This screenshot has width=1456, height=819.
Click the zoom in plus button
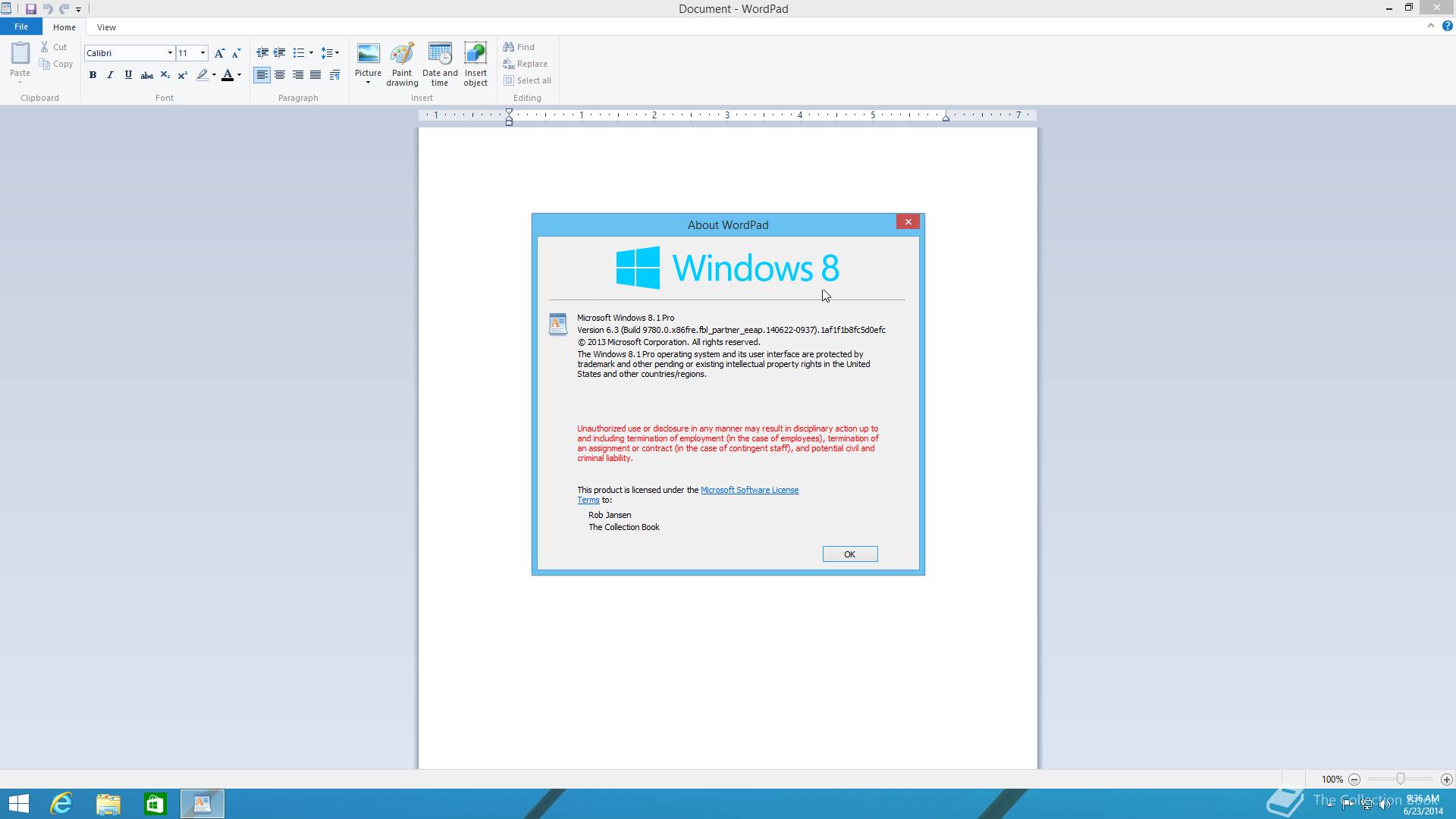[1446, 780]
